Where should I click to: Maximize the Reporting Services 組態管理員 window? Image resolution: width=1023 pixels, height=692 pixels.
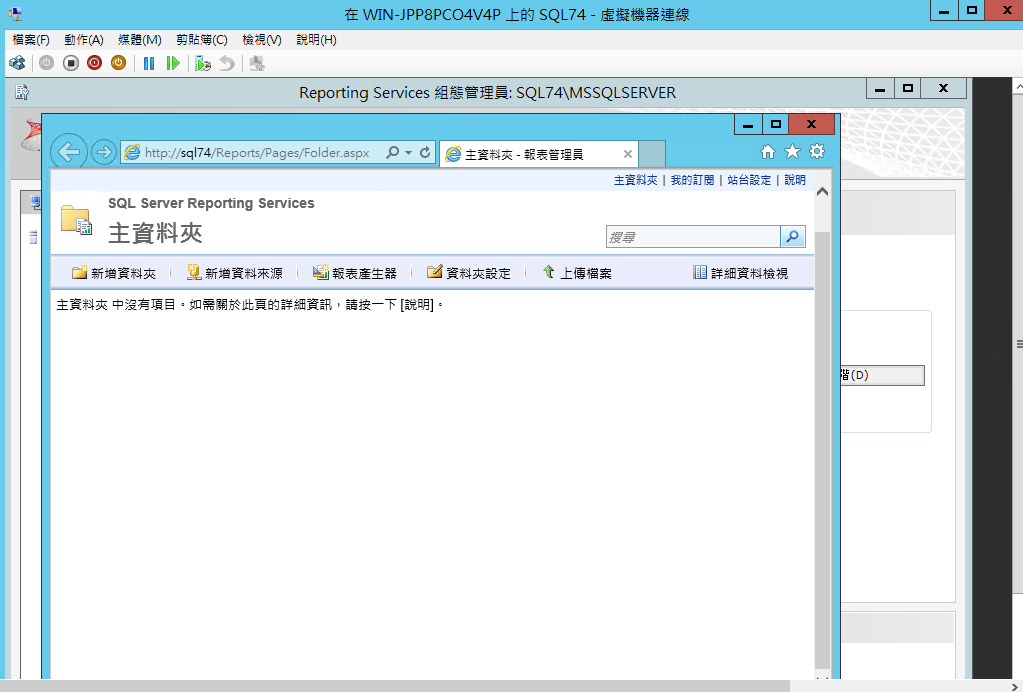point(908,89)
